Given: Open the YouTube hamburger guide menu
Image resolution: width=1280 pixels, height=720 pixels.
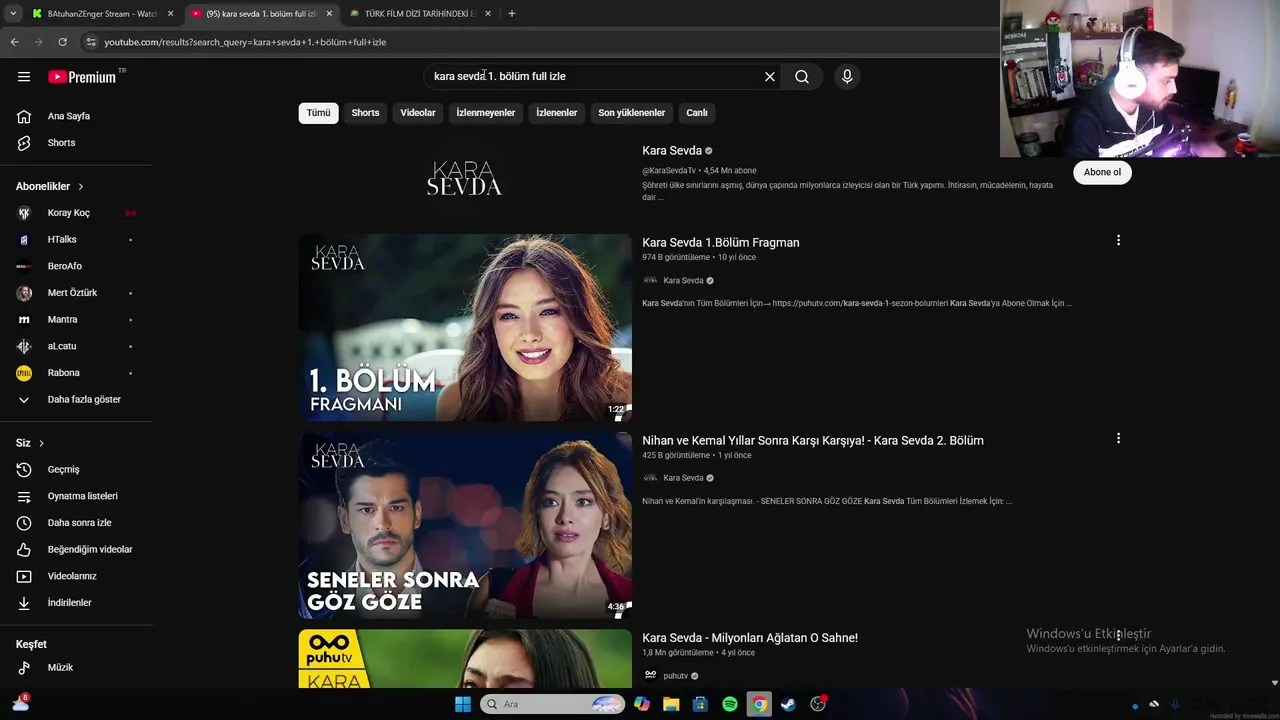Looking at the screenshot, I should 24,76.
